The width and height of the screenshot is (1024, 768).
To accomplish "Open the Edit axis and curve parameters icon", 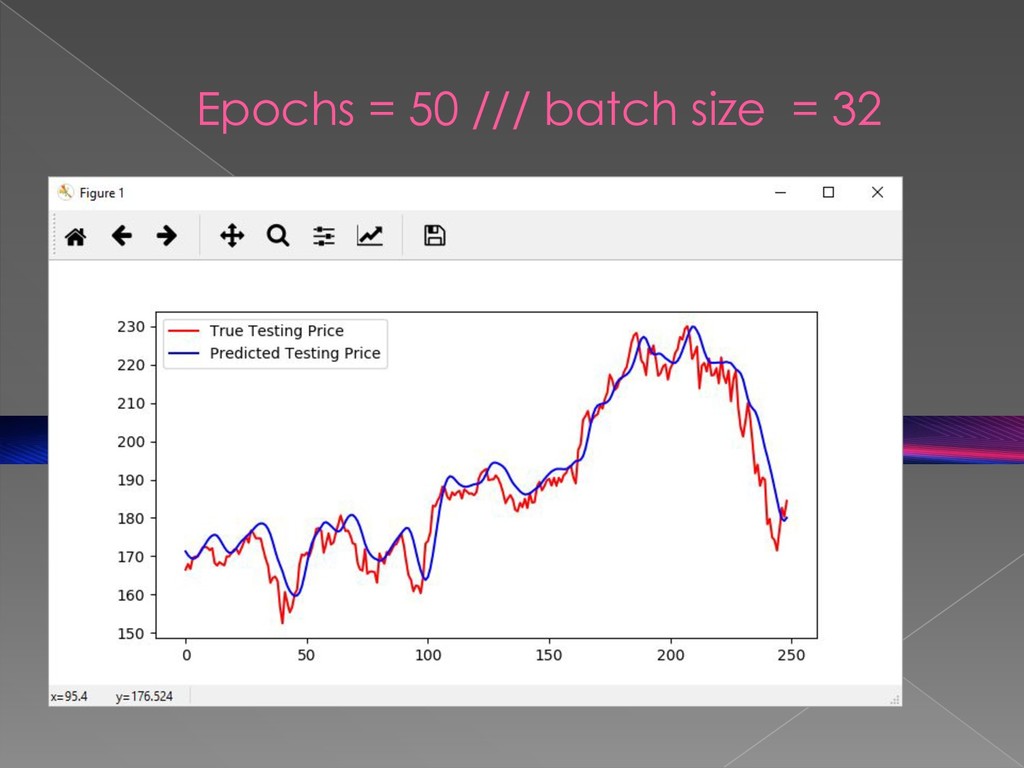I will tap(370, 235).
